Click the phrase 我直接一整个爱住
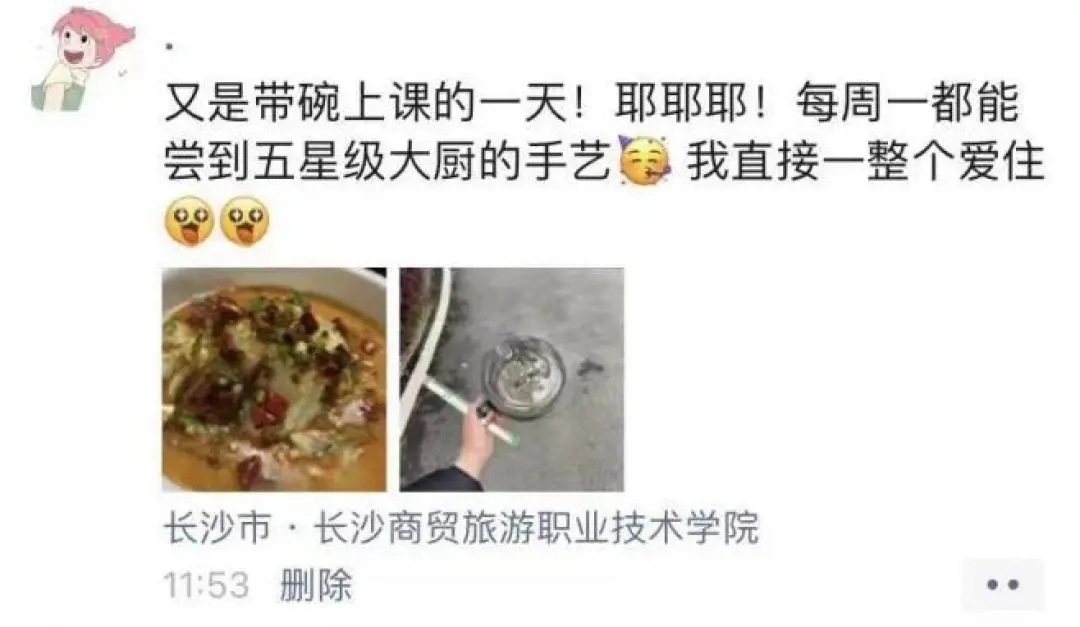1080x627 pixels. coord(866,161)
